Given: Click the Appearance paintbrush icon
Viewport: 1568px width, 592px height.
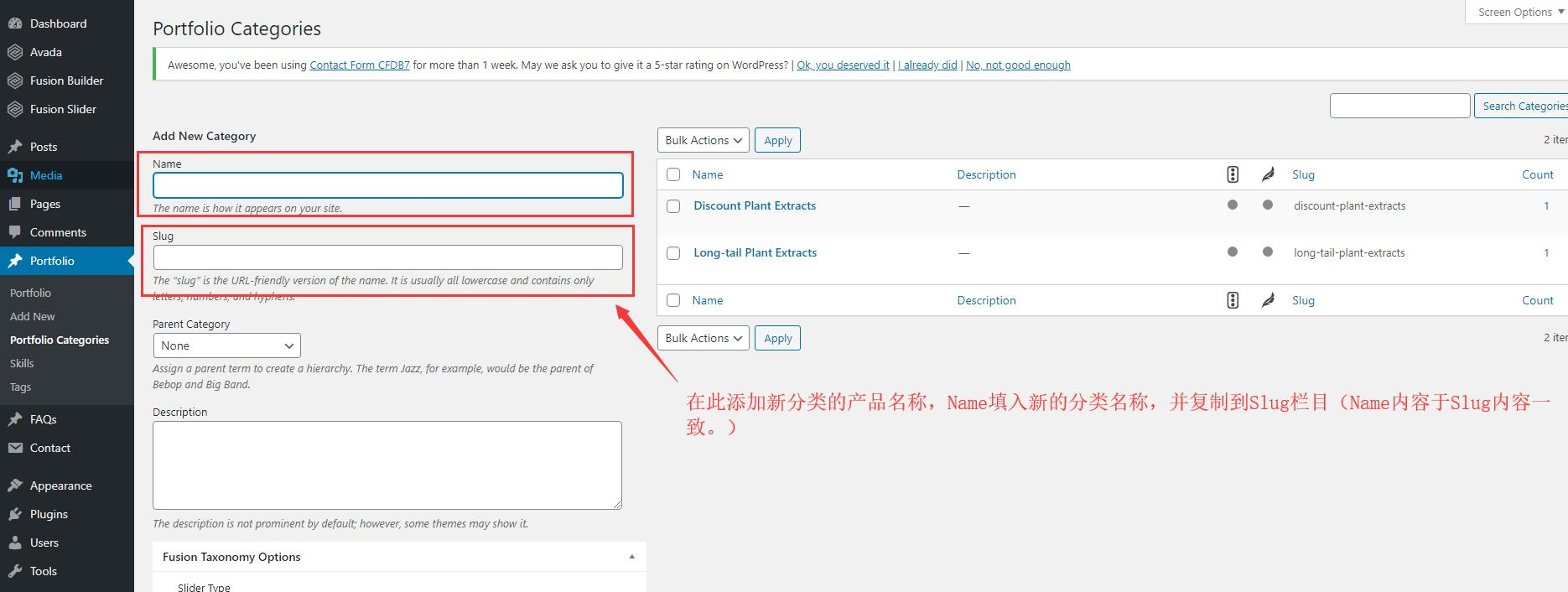Looking at the screenshot, I should point(15,486).
